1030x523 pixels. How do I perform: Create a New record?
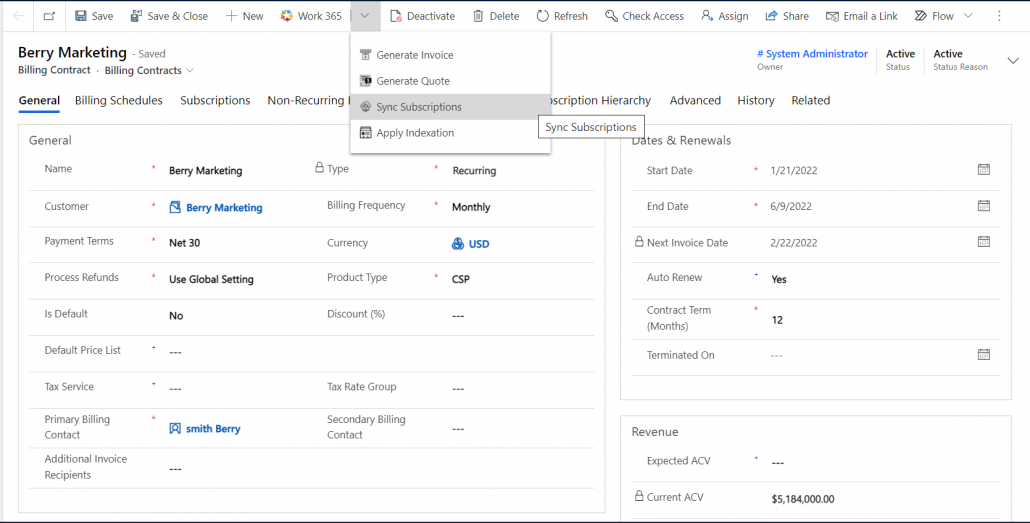tap(244, 16)
